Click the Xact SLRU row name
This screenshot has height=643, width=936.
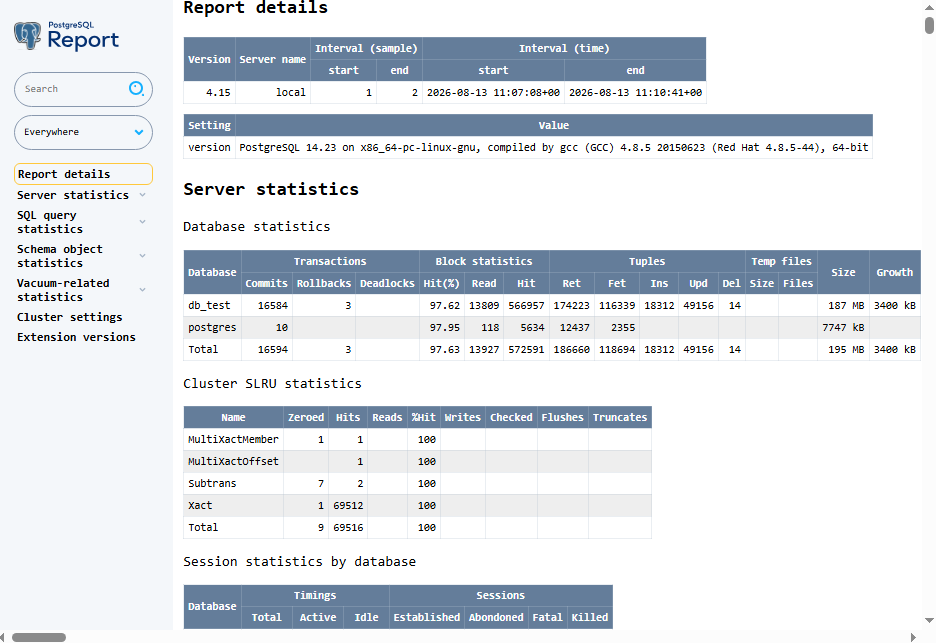click(200, 506)
